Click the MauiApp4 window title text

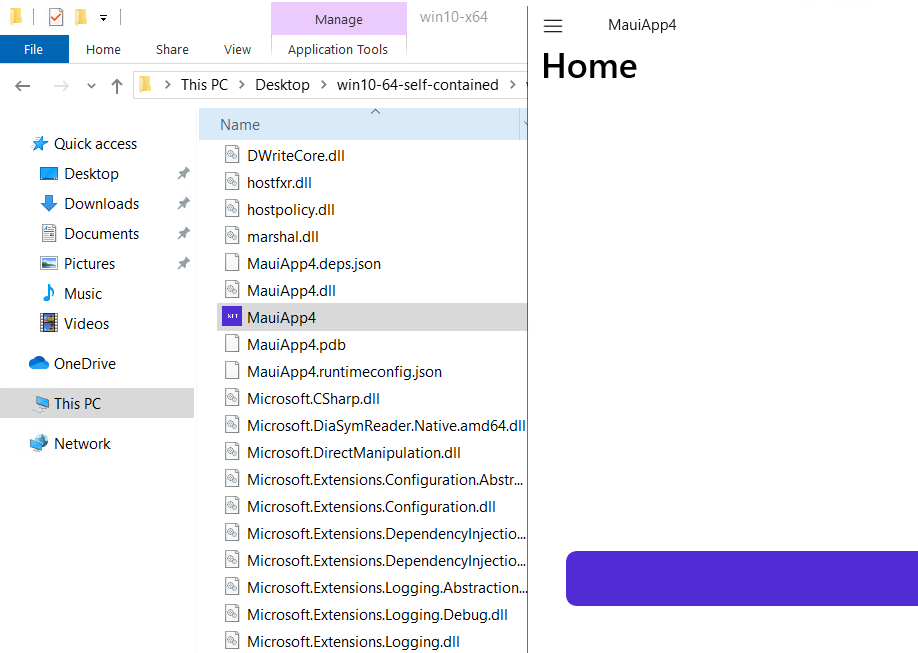click(642, 25)
